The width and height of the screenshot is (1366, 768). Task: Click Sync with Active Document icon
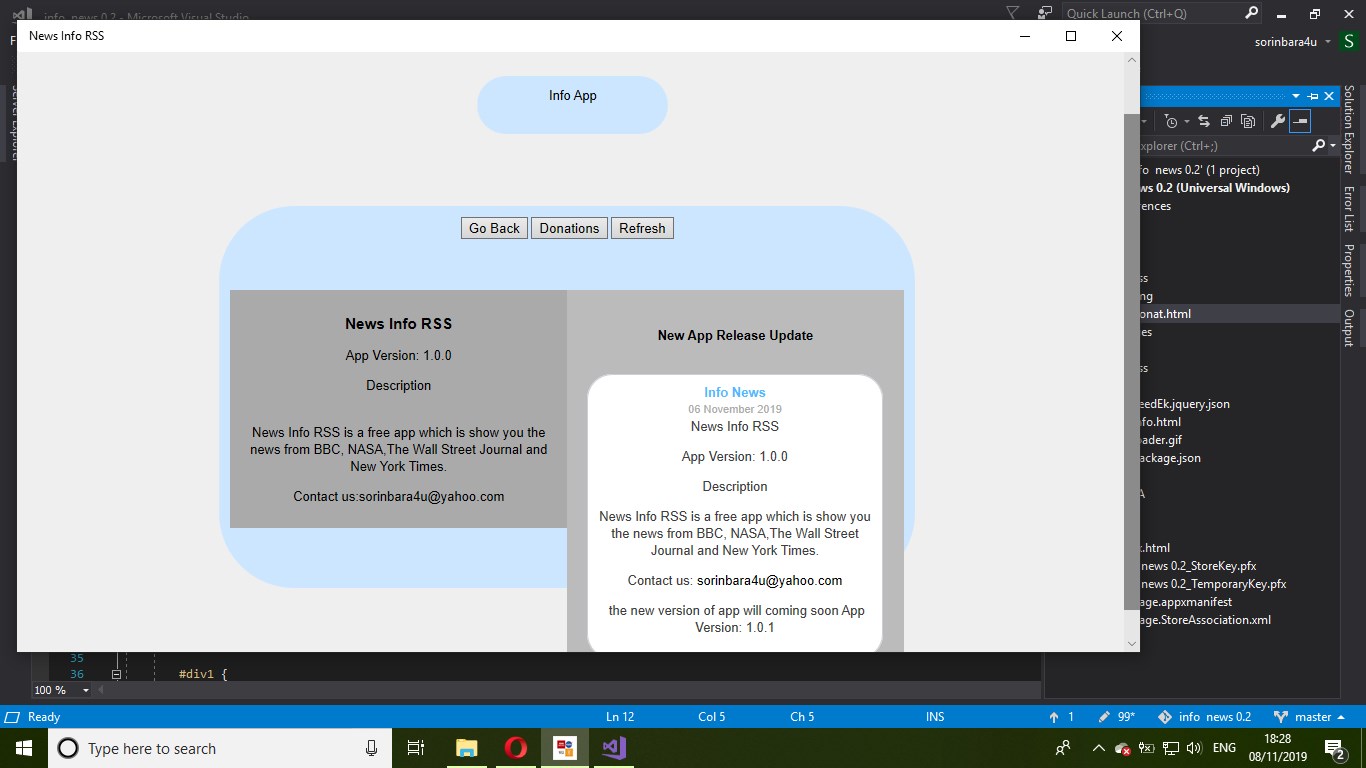(x=1204, y=121)
